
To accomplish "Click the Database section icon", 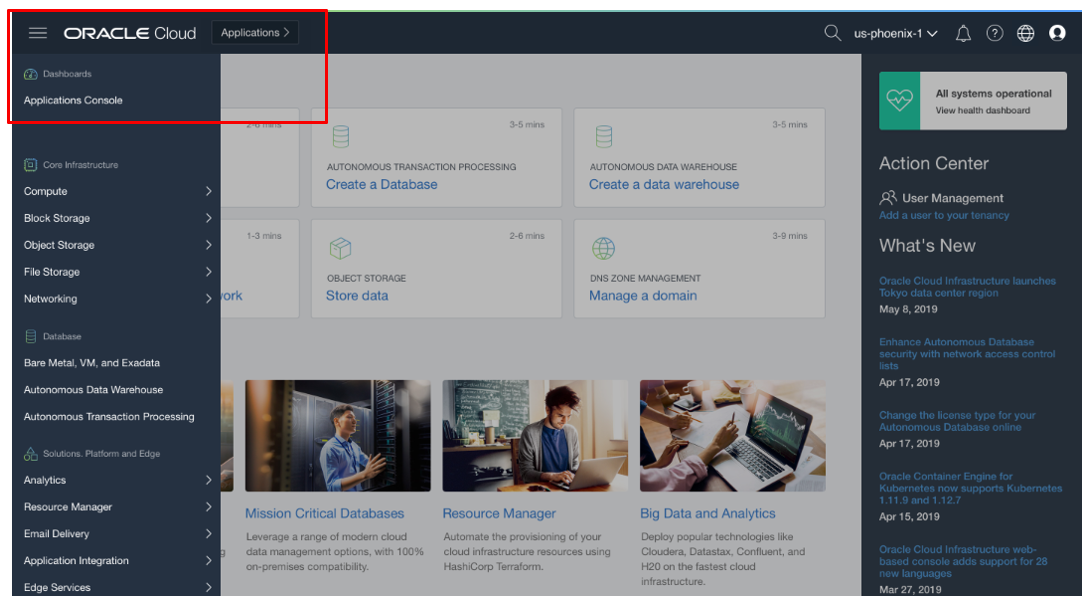I will click(x=30, y=336).
